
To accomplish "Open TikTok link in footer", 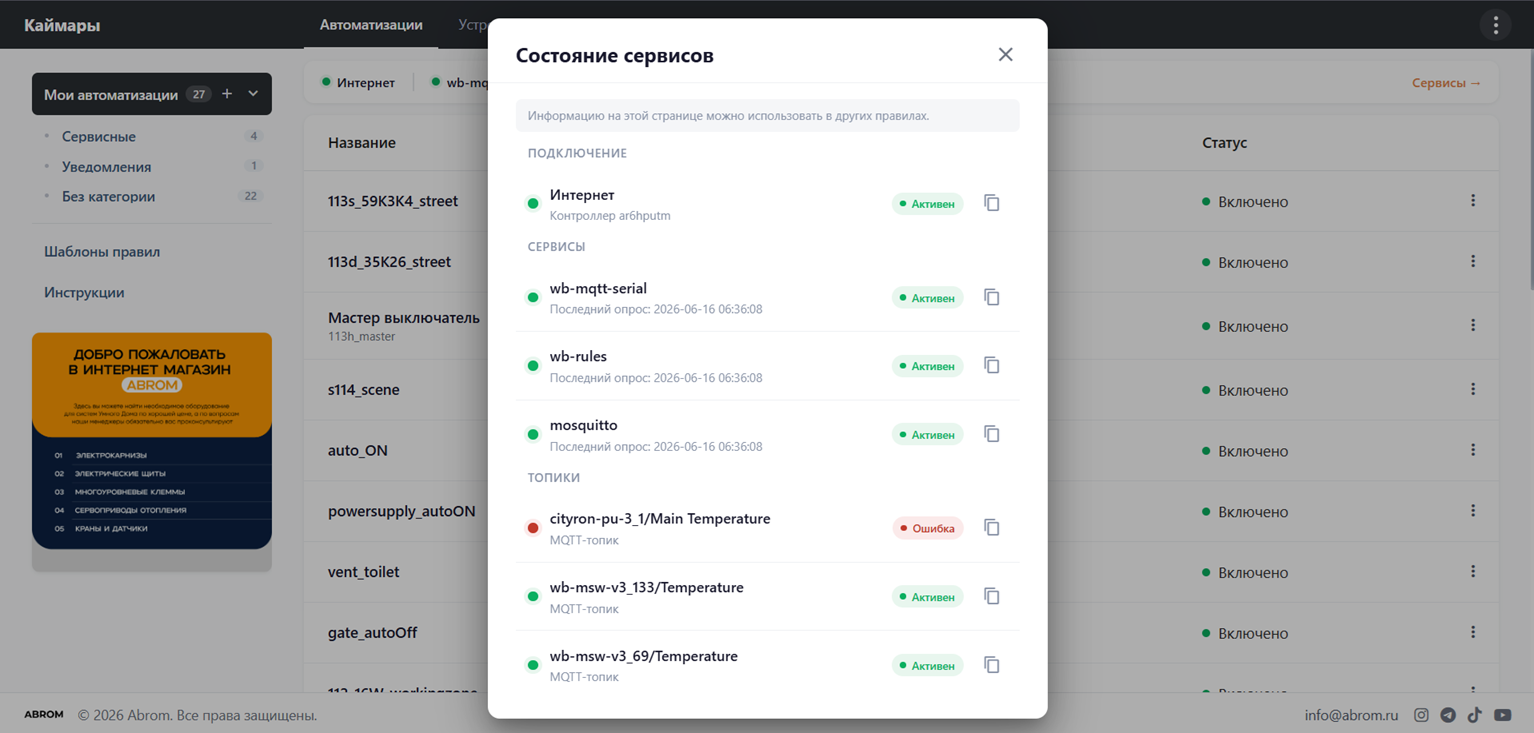I will pos(1475,715).
